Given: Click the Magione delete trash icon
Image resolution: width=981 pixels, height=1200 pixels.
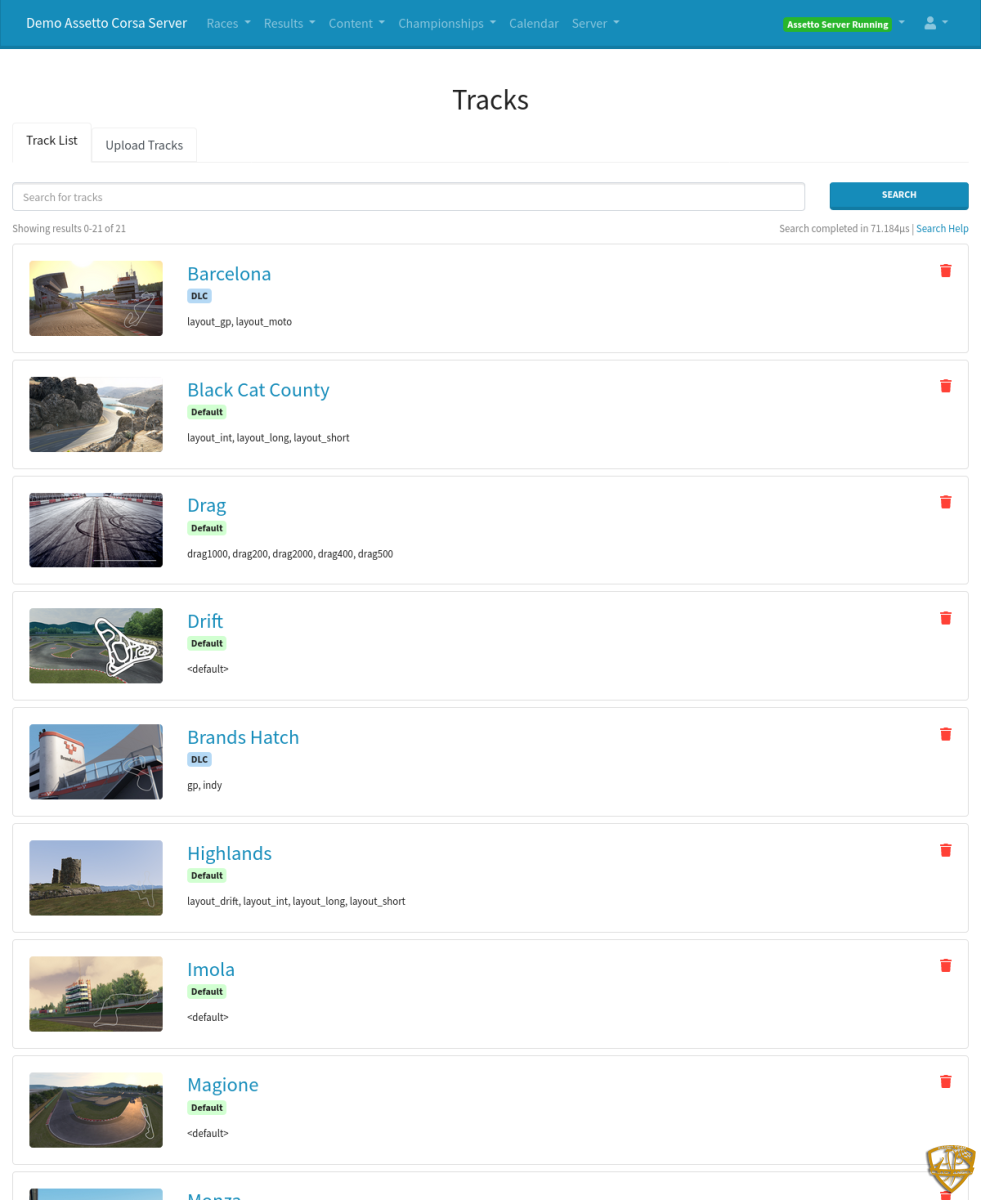Looking at the screenshot, I should pos(945,1082).
